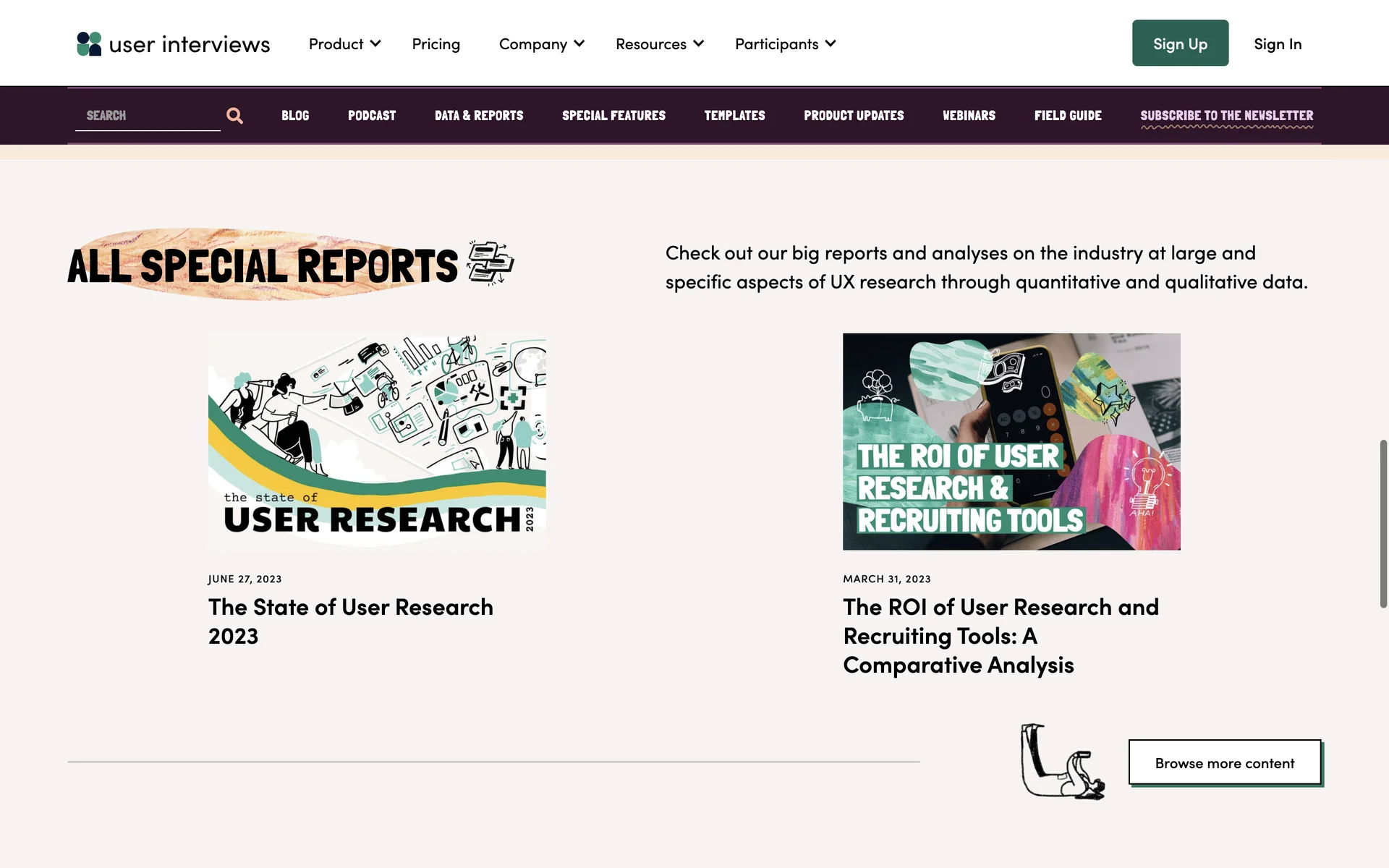Go to the Pricing page

(x=436, y=44)
